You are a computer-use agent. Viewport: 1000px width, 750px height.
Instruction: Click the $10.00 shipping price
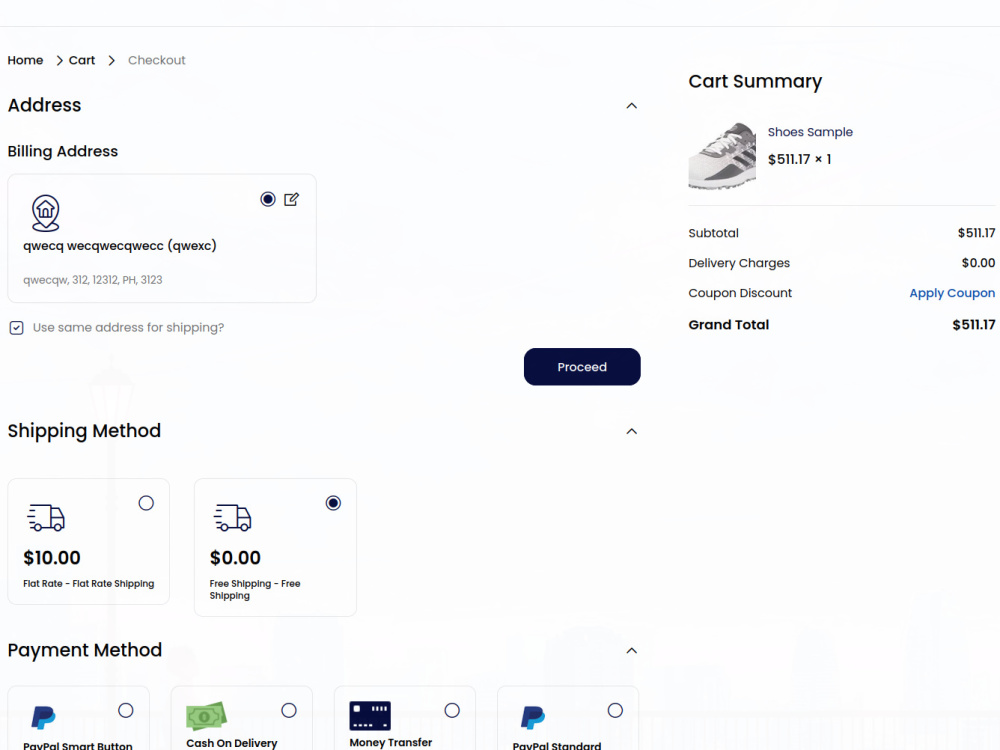(x=52, y=558)
